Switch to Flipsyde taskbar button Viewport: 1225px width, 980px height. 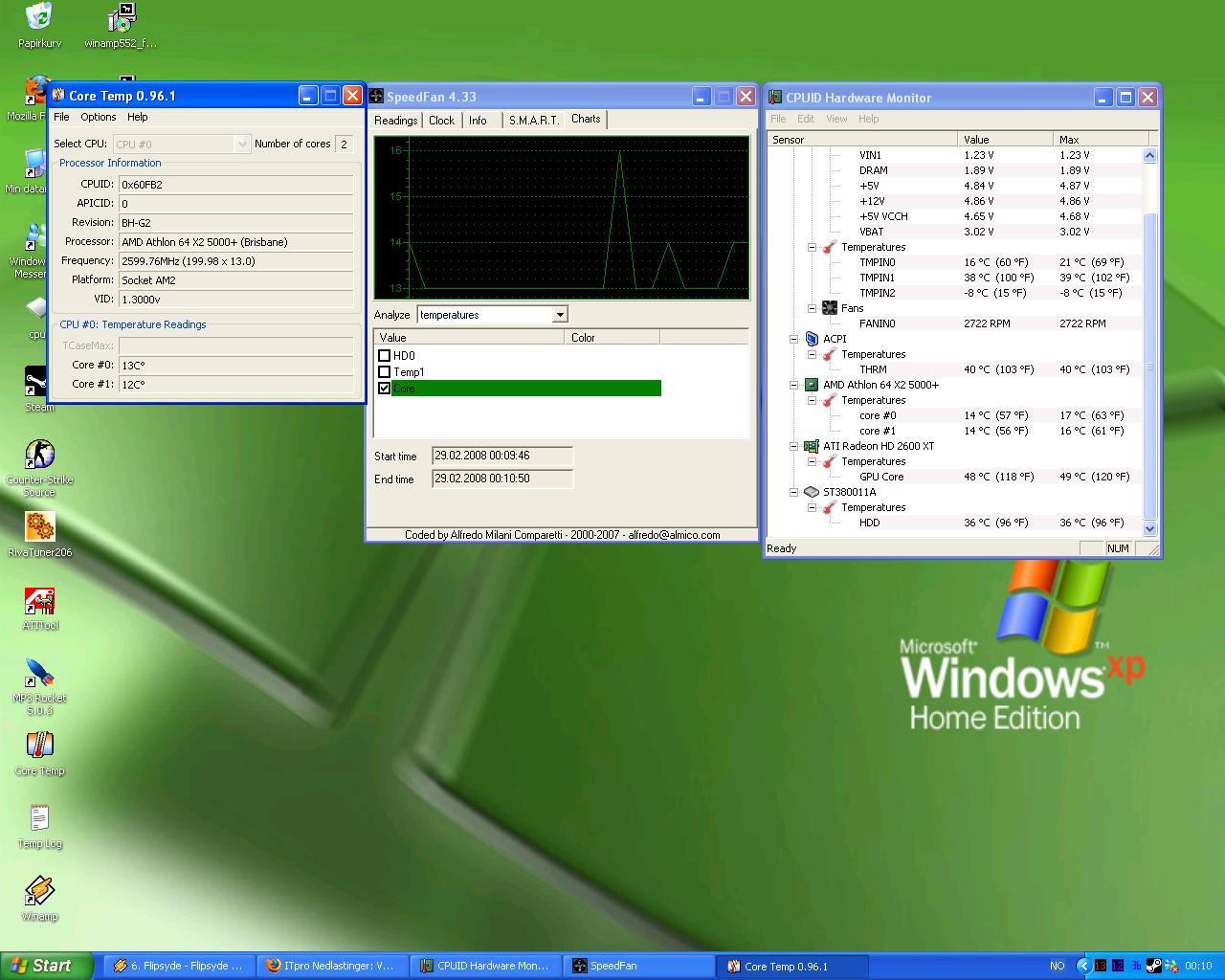(x=178, y=966)
